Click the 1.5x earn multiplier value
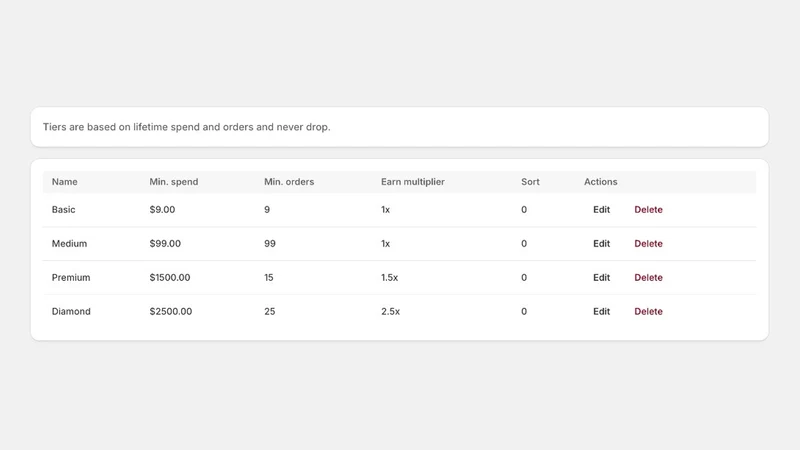This screenshot has height=450, width=800. 389,278
